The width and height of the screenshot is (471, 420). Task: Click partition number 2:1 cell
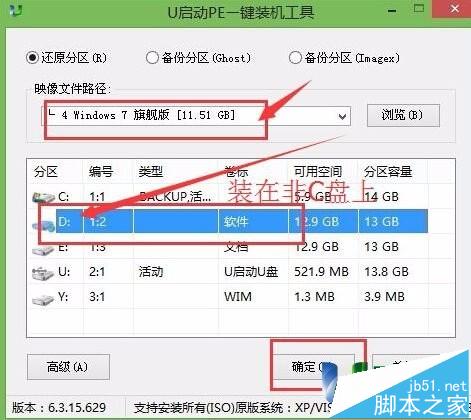pos(97,272)
